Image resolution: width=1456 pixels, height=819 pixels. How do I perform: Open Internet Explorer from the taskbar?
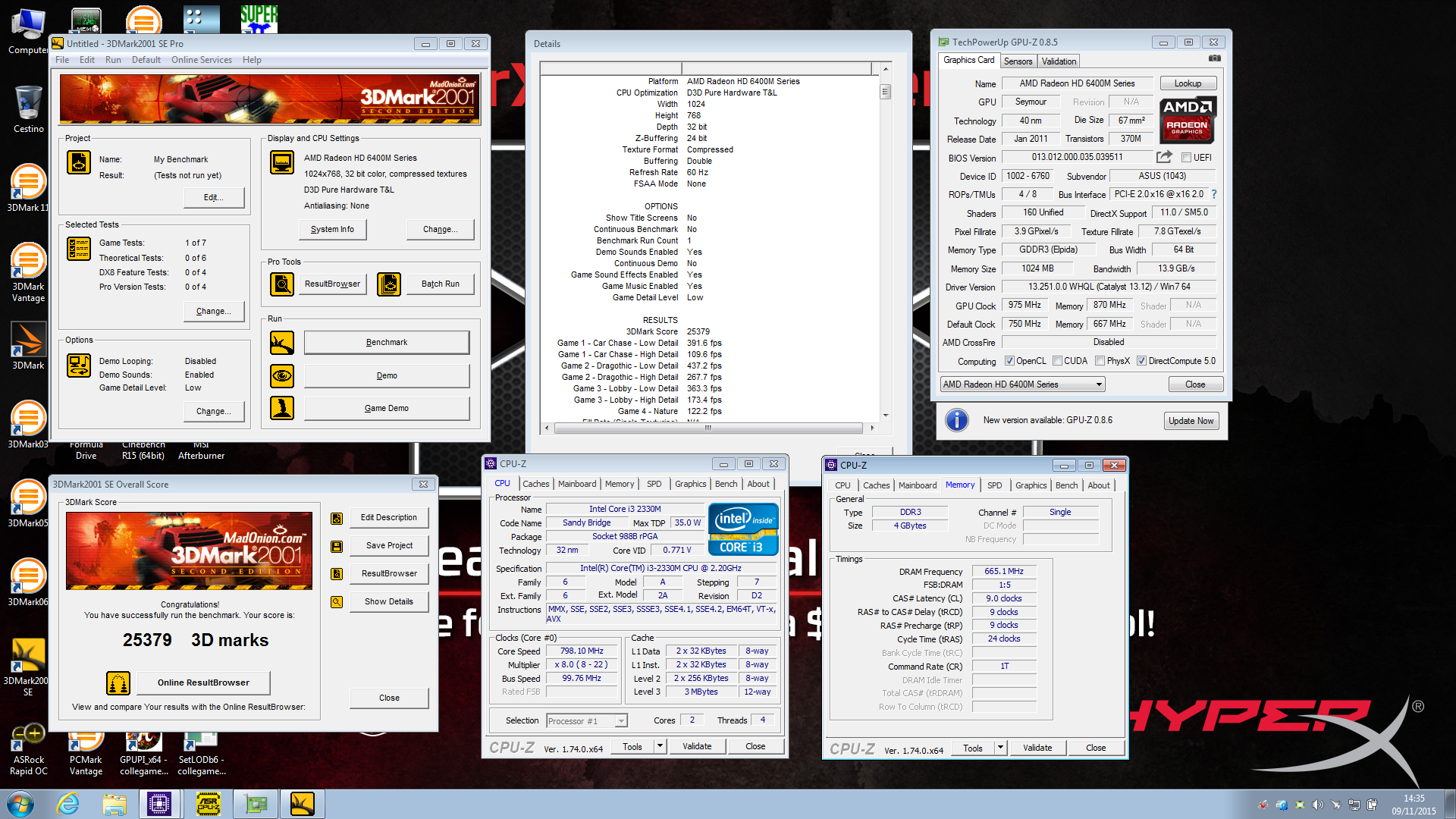coord(68,804)
